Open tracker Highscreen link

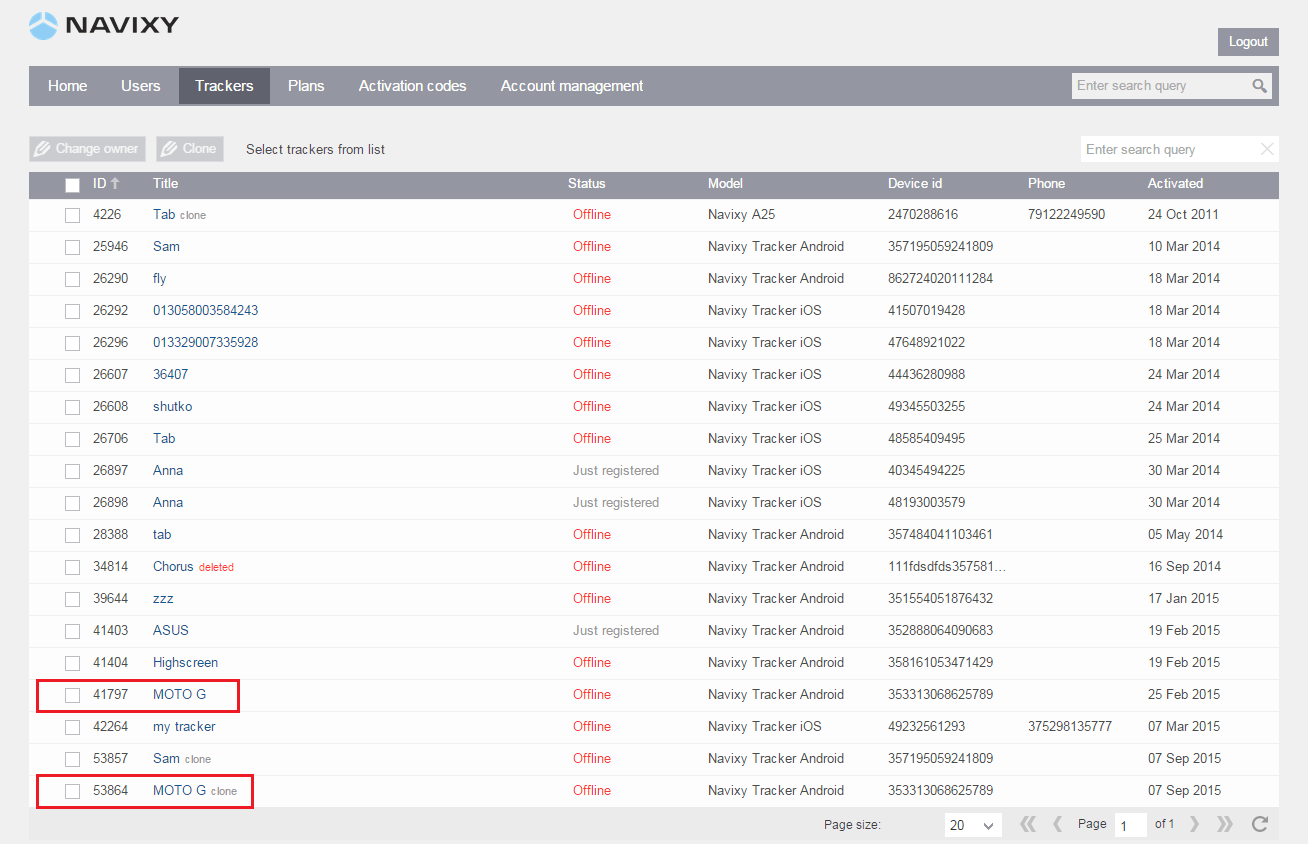coord(185,662)
